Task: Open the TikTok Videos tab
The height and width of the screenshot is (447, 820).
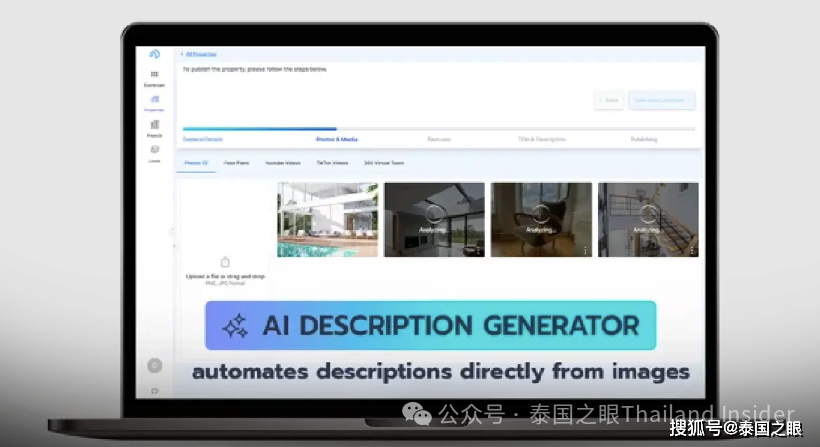Action: point(332,161)
